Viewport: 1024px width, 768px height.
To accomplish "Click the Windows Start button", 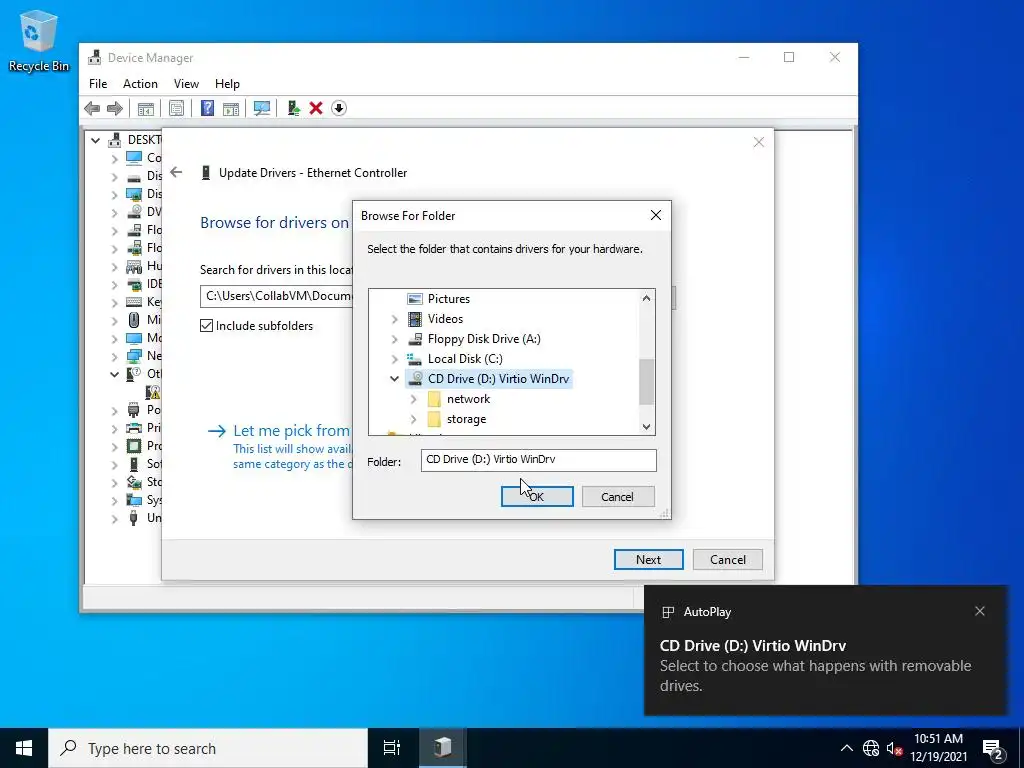I will pyautogui.click(x=24, y=748).
